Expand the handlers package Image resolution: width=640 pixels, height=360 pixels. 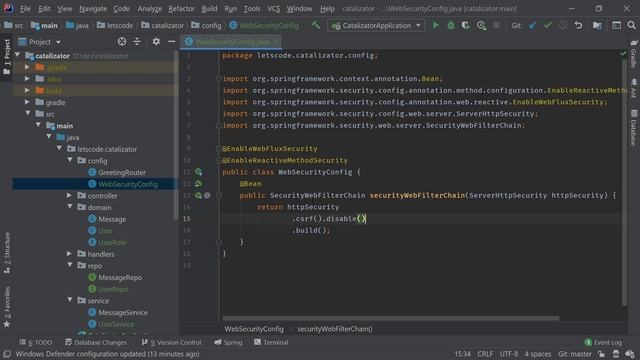[69, 253]
